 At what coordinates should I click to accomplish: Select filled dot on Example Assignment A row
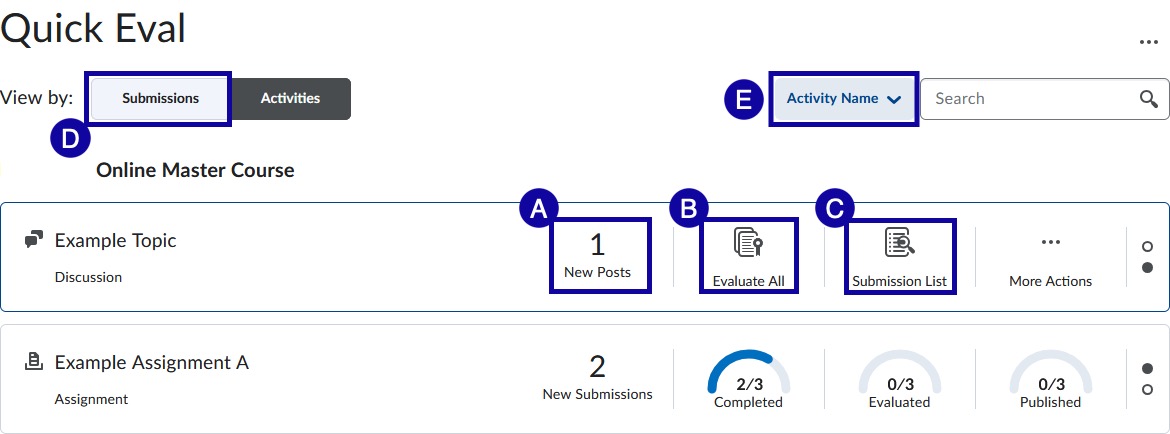point(1147,368)
